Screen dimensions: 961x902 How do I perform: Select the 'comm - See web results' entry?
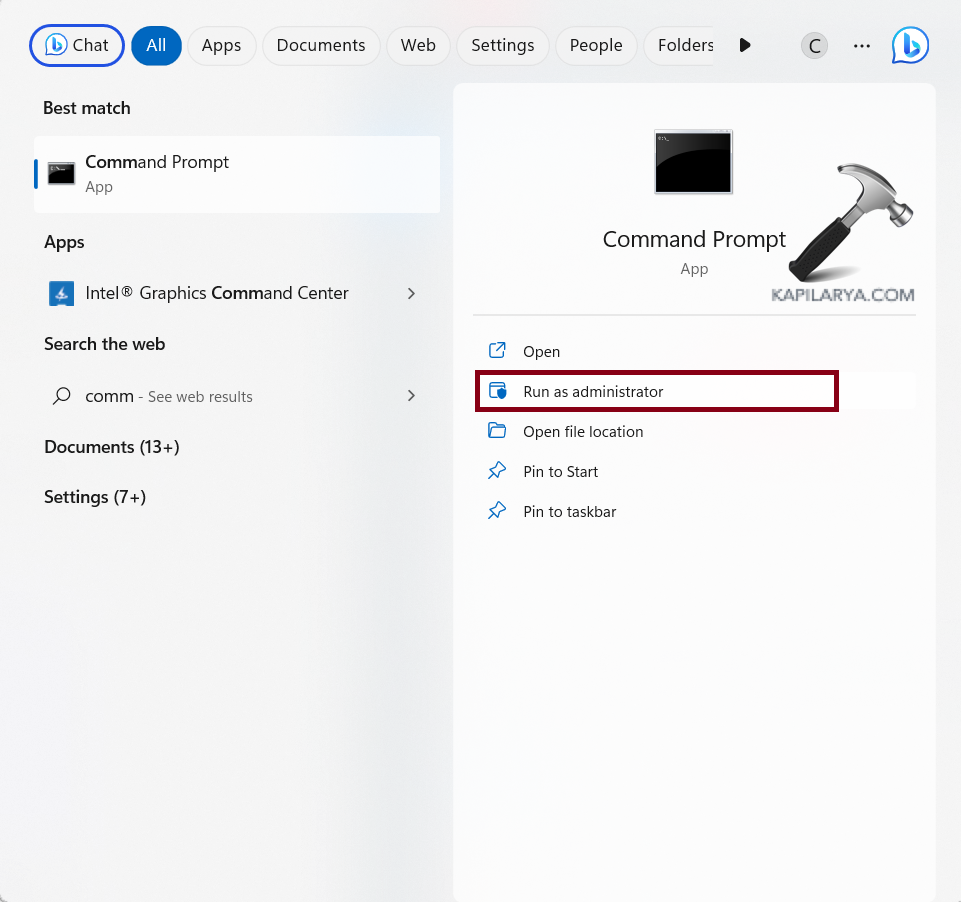point(237,396)
